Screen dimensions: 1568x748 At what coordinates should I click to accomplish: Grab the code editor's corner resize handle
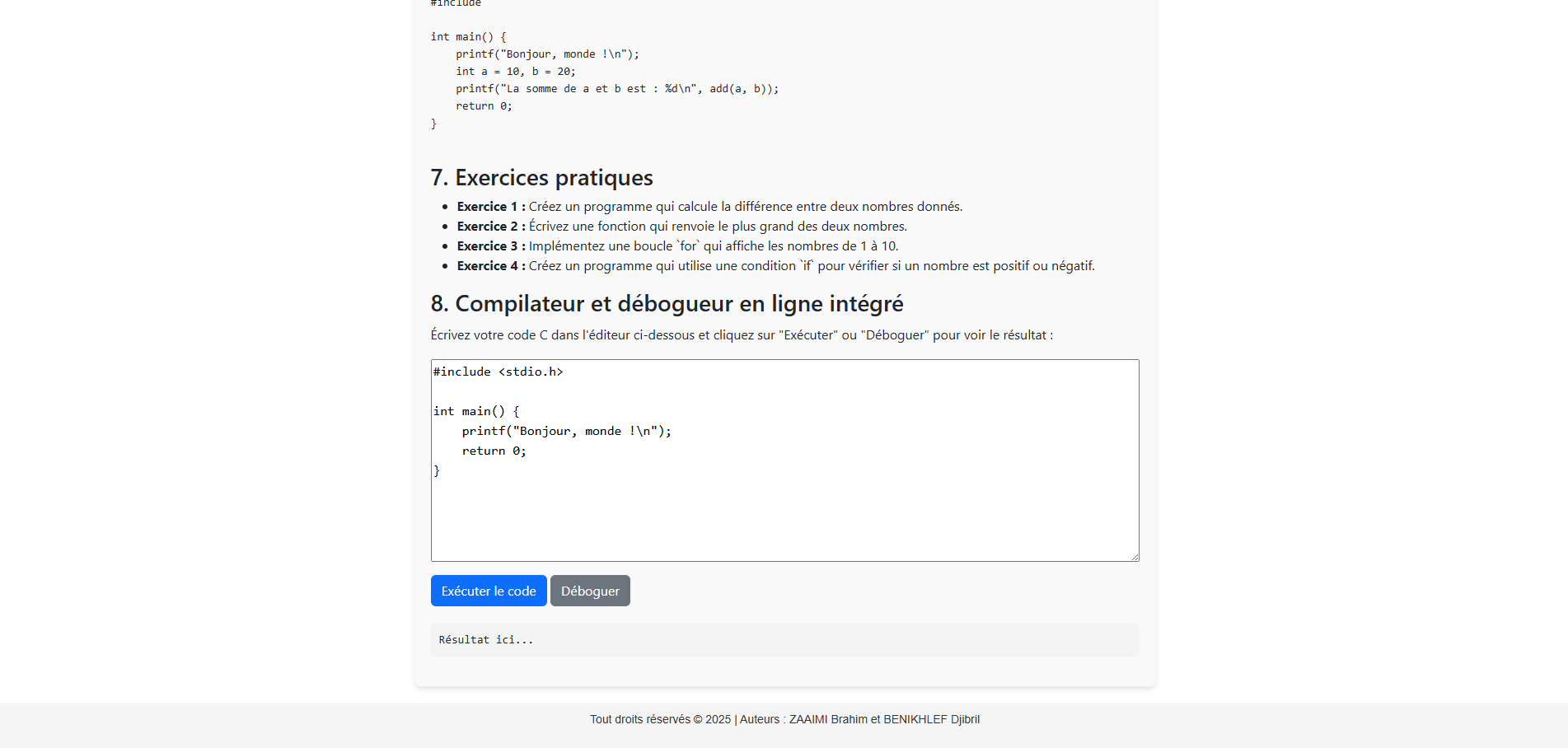pos(1135,557)
